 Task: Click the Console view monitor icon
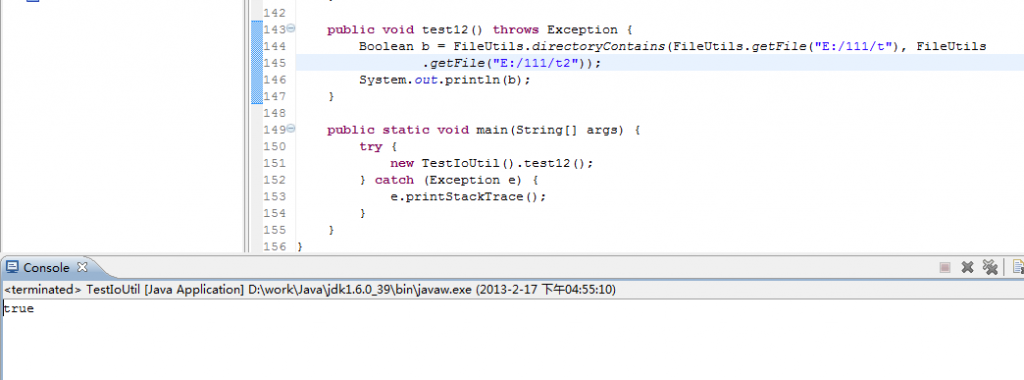click(12, 267)
